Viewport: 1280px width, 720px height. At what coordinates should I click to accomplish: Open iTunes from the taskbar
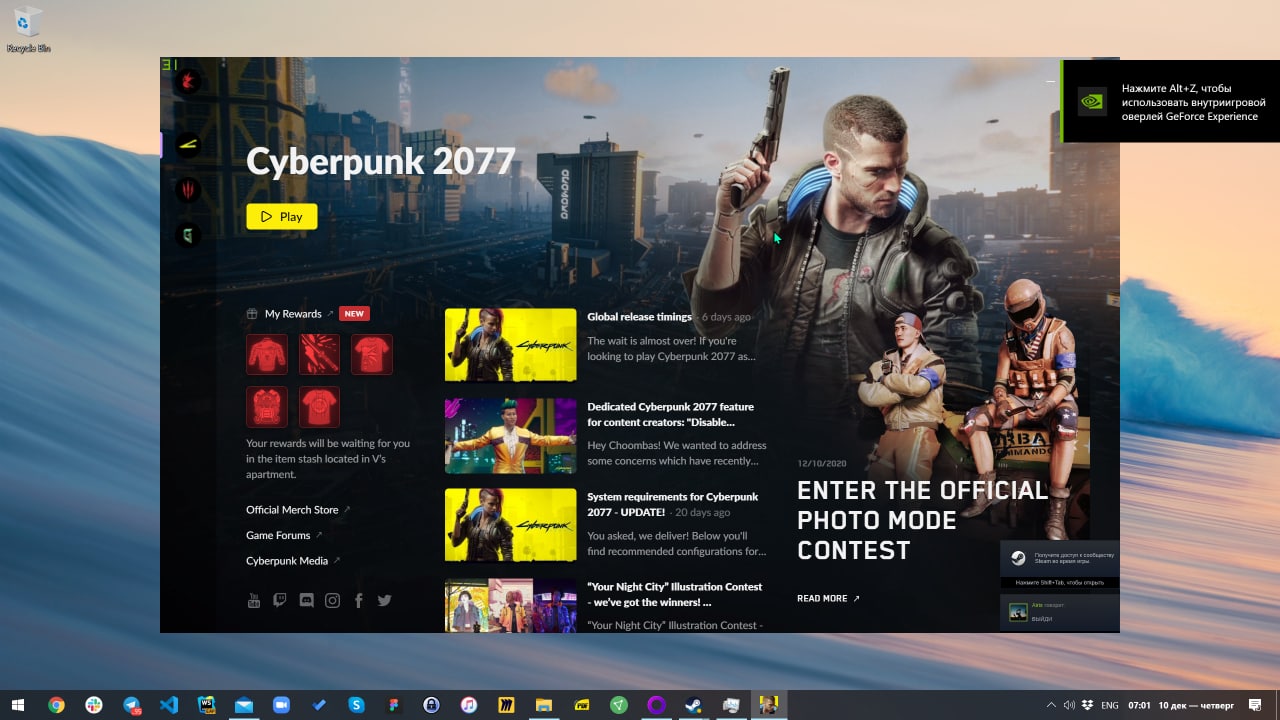[469, 705]
